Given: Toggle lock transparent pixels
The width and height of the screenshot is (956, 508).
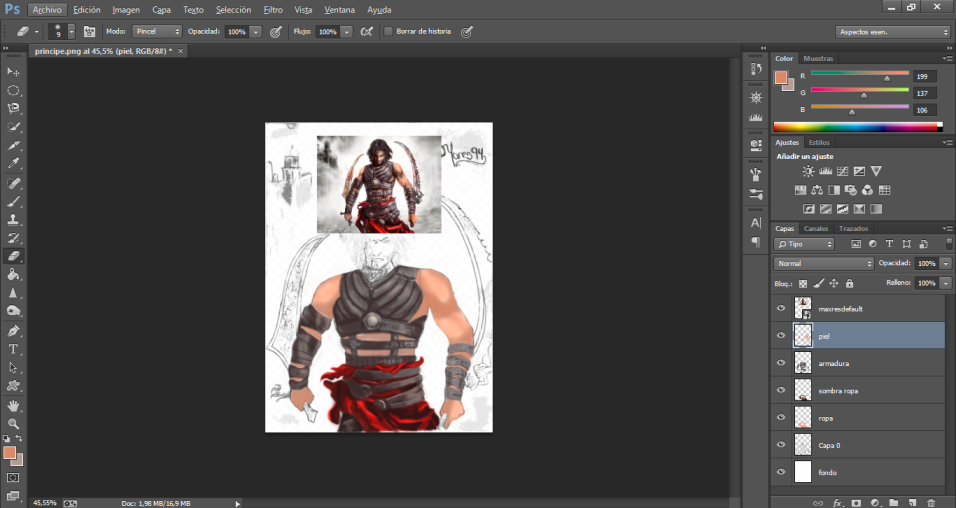Looking at the screenshot, I should 803,284.
